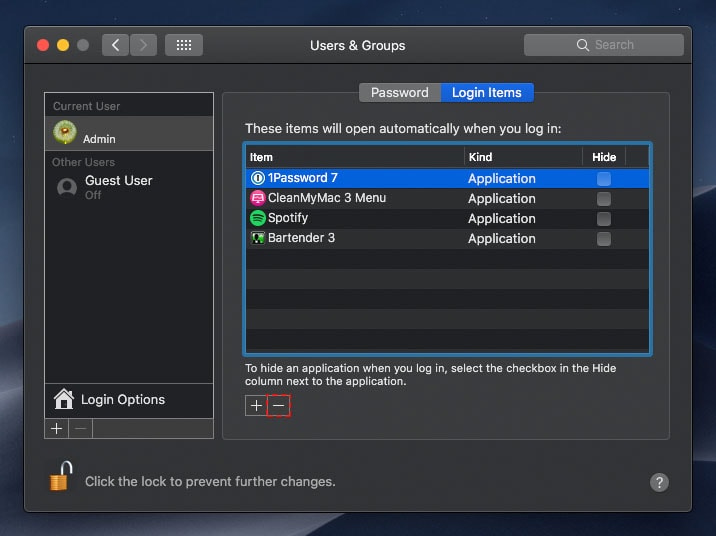The height and width of the screenshot is (536, 716).
Task: Click the forward arrow navigation button
Action: [x=143, y=45]
